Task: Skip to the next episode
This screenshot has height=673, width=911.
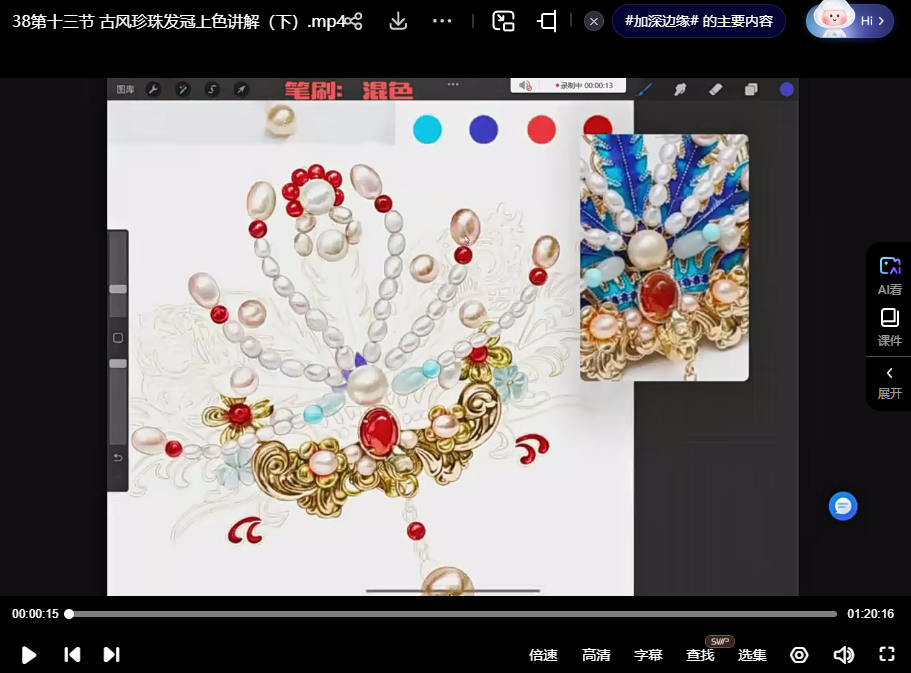Action: (x=112, y=654)
